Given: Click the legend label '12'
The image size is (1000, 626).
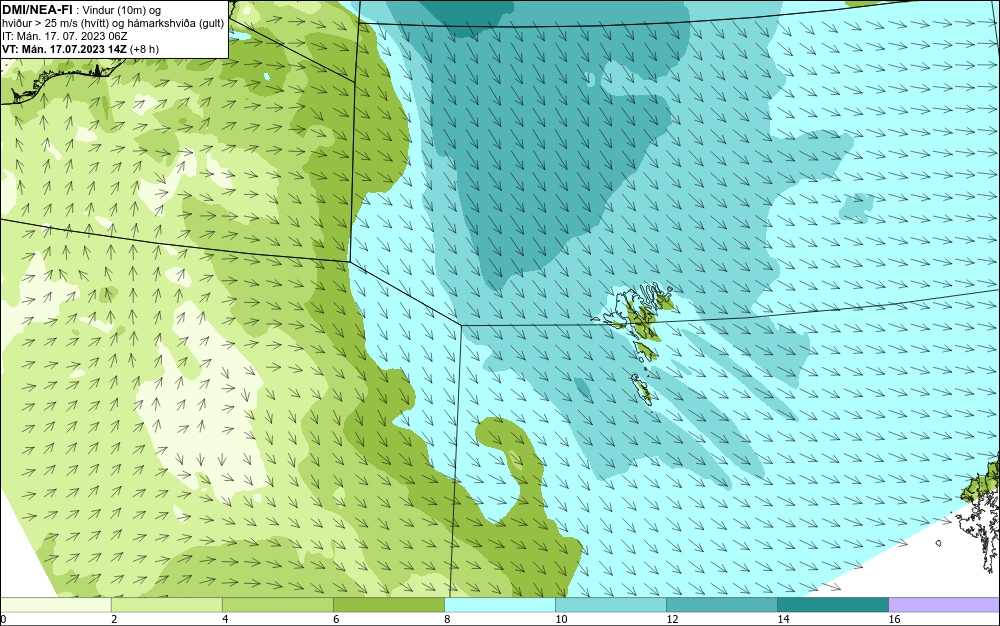Looking at the screenshot, I should [x=672, y=619].
